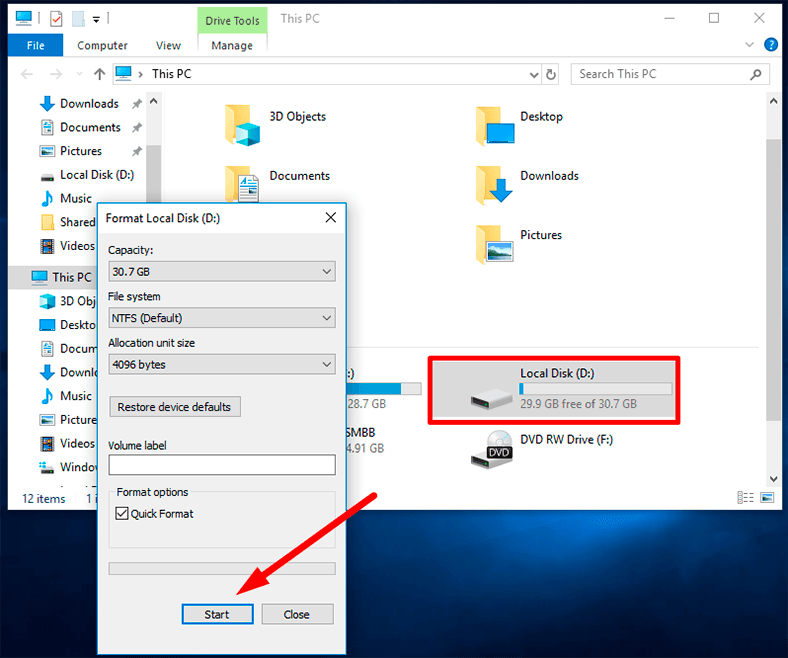Screen dimensions: 788x658
Task: Click the pin icon beside sidebar Pictures
Action: tap(137, 151)
